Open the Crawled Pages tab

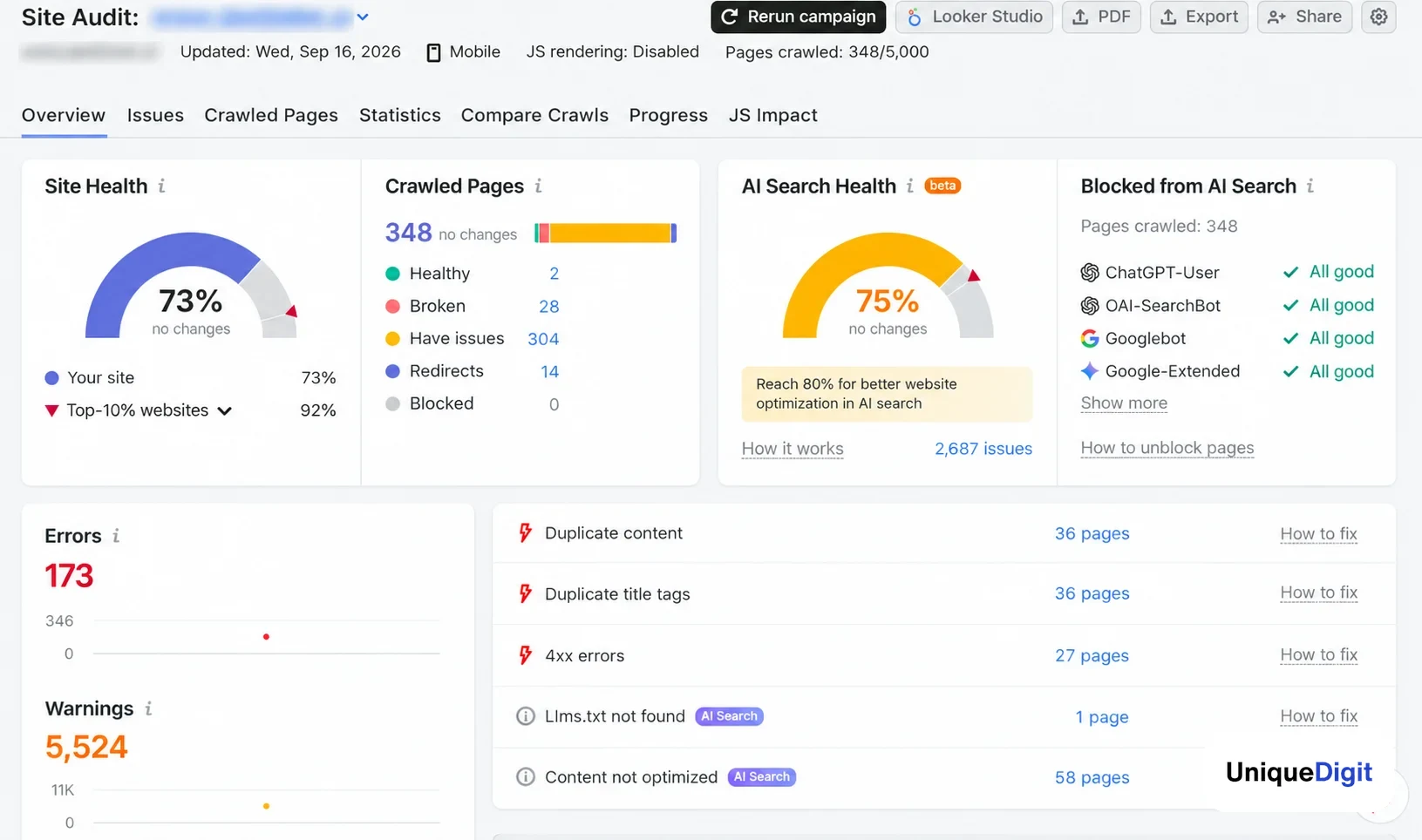point(271,115)
